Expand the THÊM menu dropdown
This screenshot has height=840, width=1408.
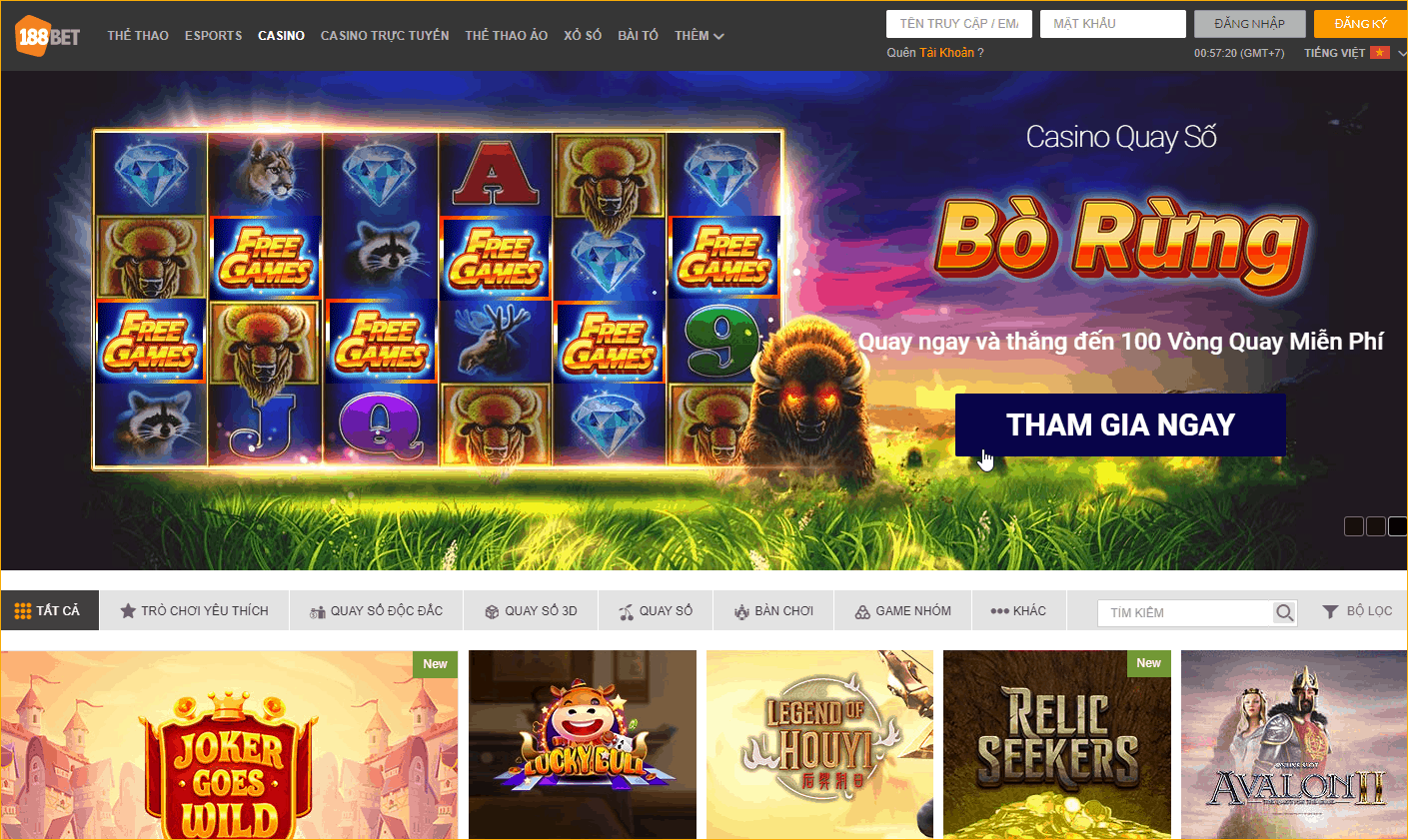click(x=699, y=36)
